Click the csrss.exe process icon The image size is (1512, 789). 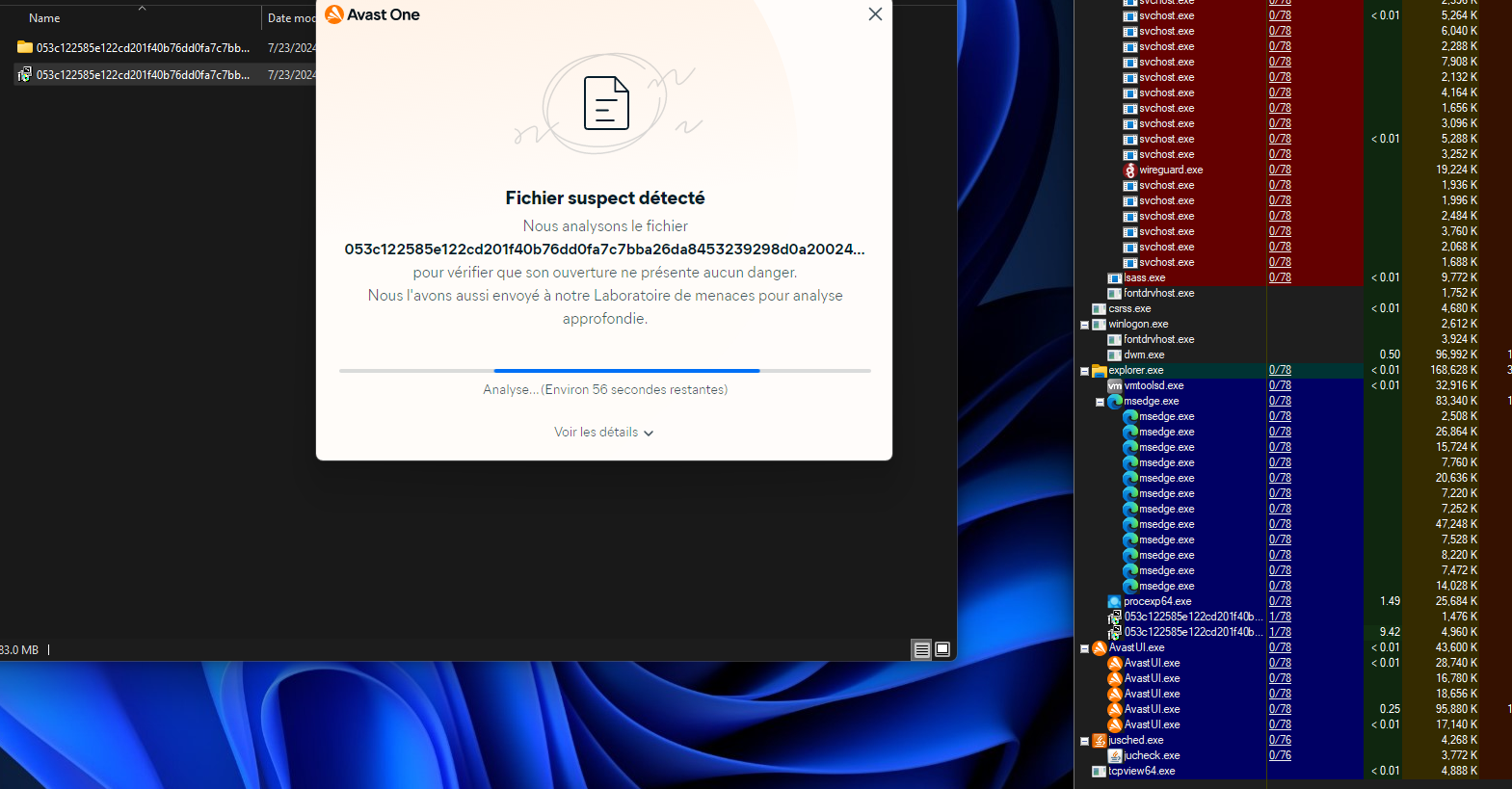coord(1099,308)
